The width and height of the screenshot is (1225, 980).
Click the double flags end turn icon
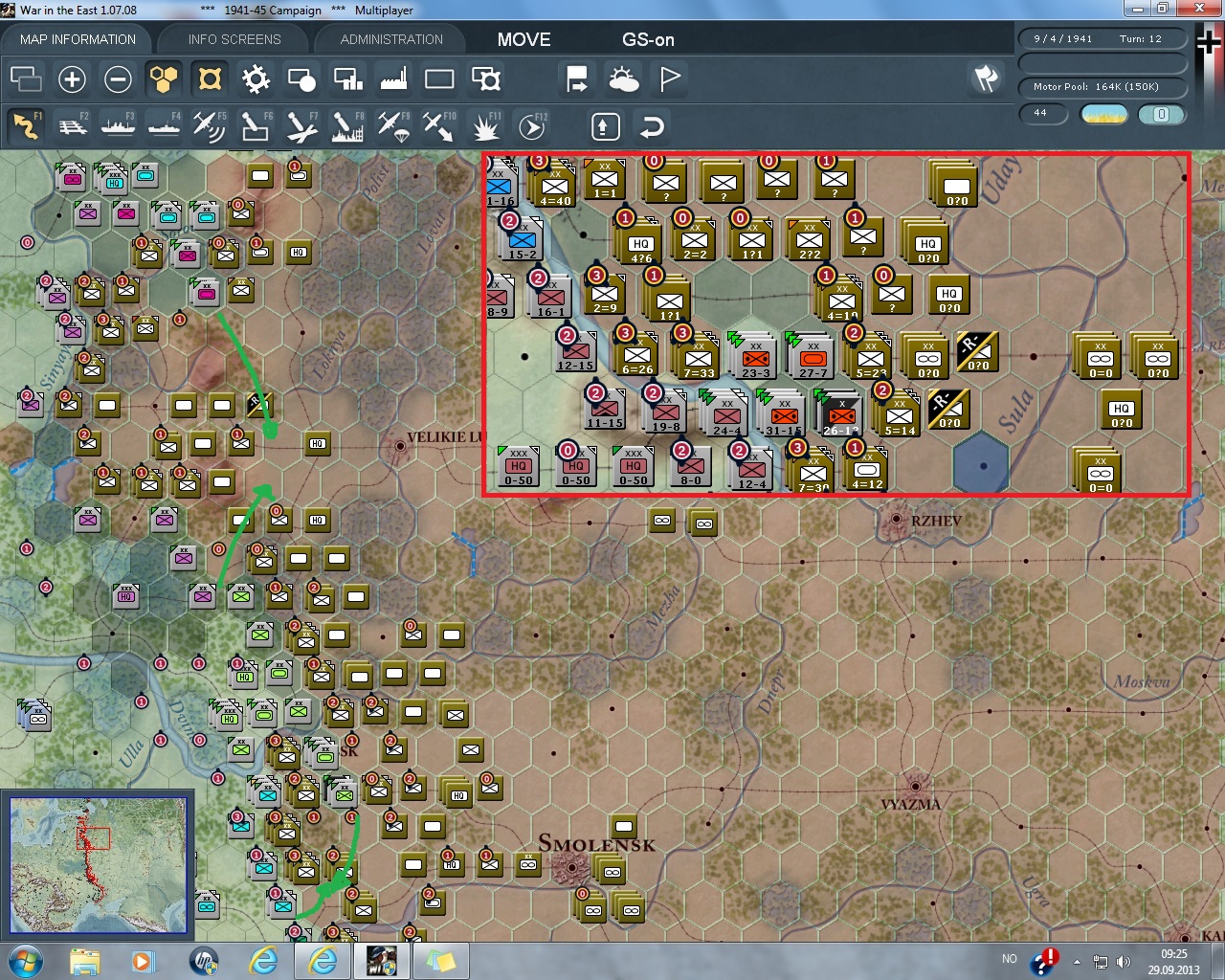point(986,78)
